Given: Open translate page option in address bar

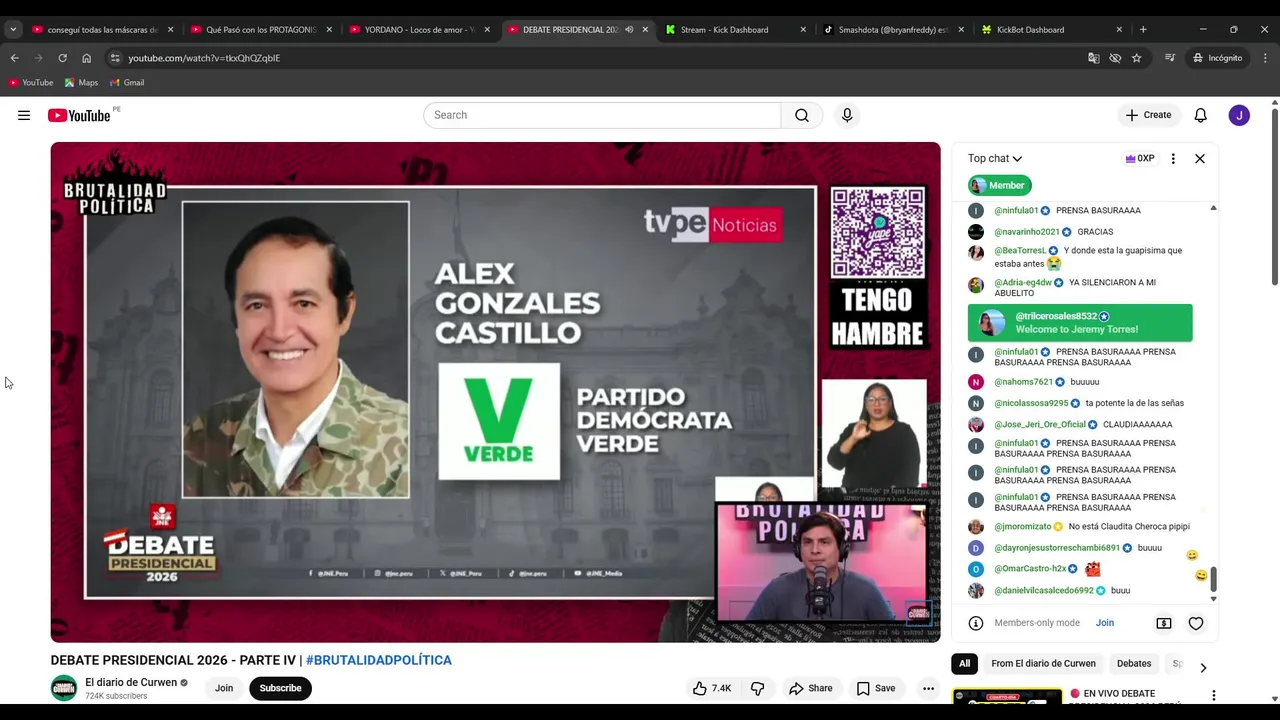Looking at the screenshot, I should 1093,58.
